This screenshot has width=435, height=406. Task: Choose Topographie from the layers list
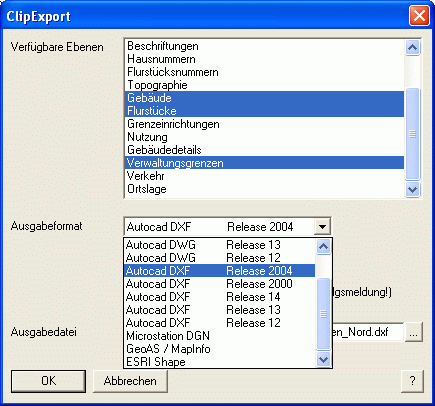click(x=264, y=85)
